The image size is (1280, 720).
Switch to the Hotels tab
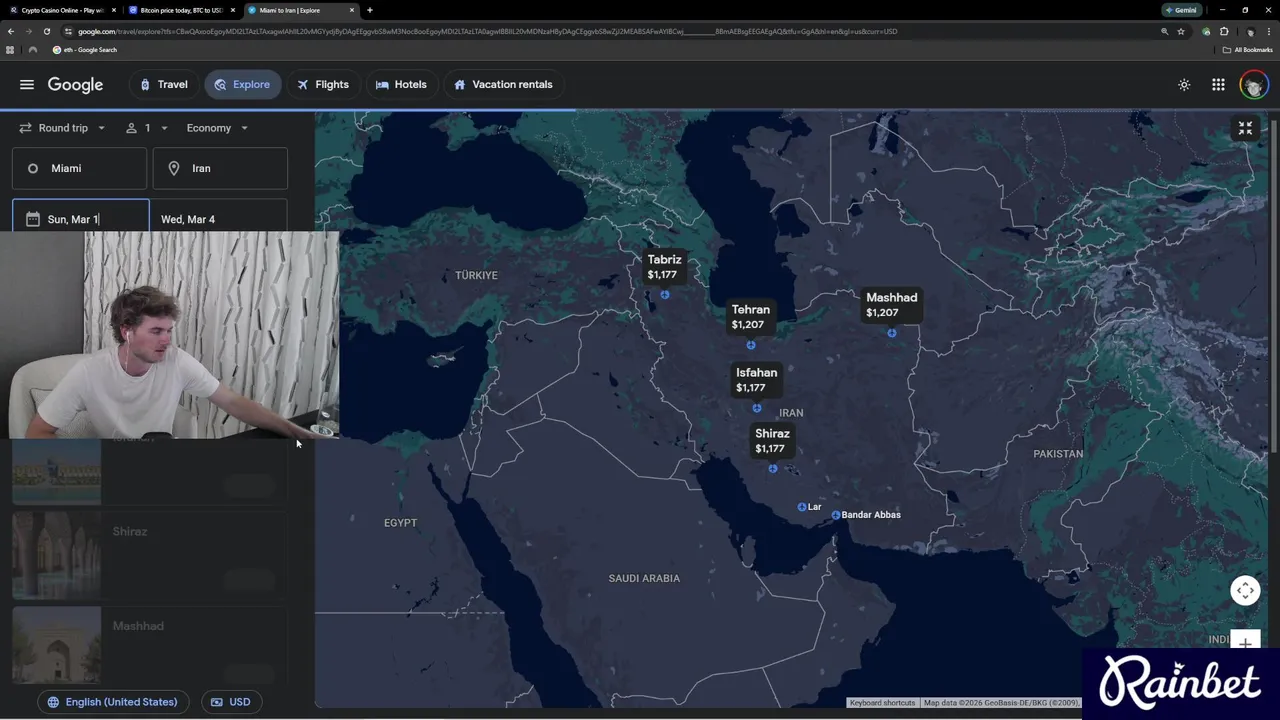coord(401,85)
